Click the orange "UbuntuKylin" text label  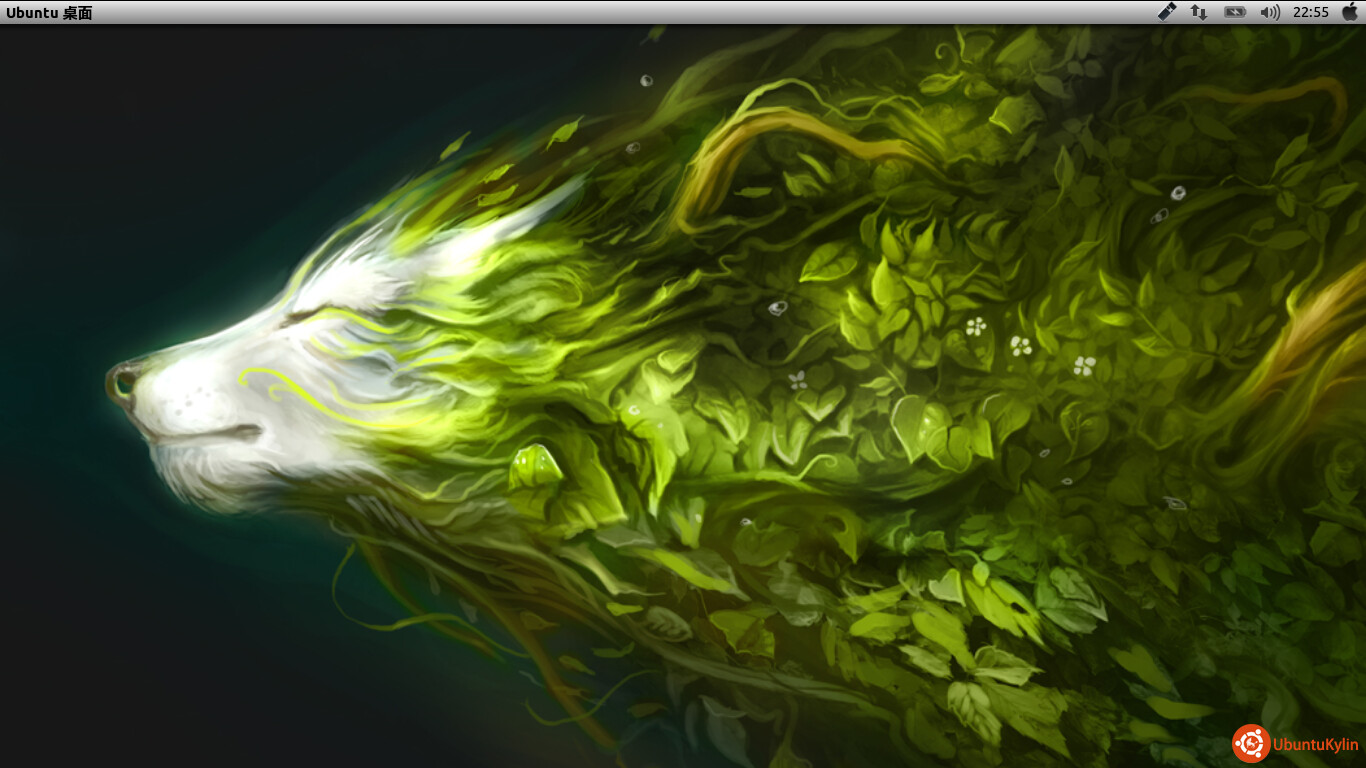point(1315,745)
